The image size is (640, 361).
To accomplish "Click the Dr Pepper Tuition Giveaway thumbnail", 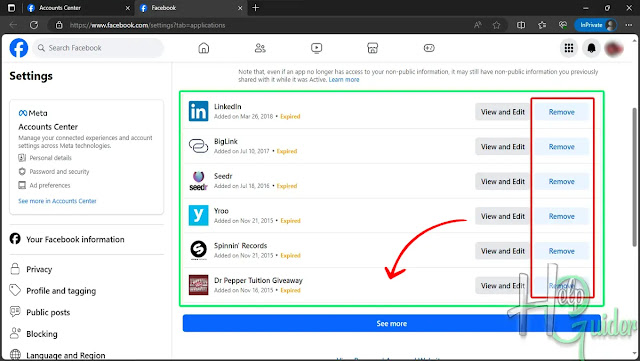I will [x=198, y=285].
